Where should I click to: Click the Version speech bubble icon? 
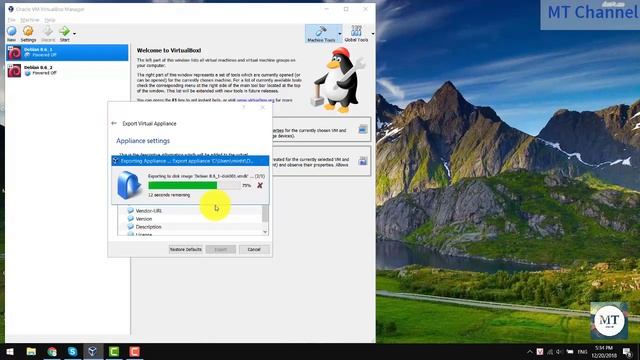[x=131, y=218]
